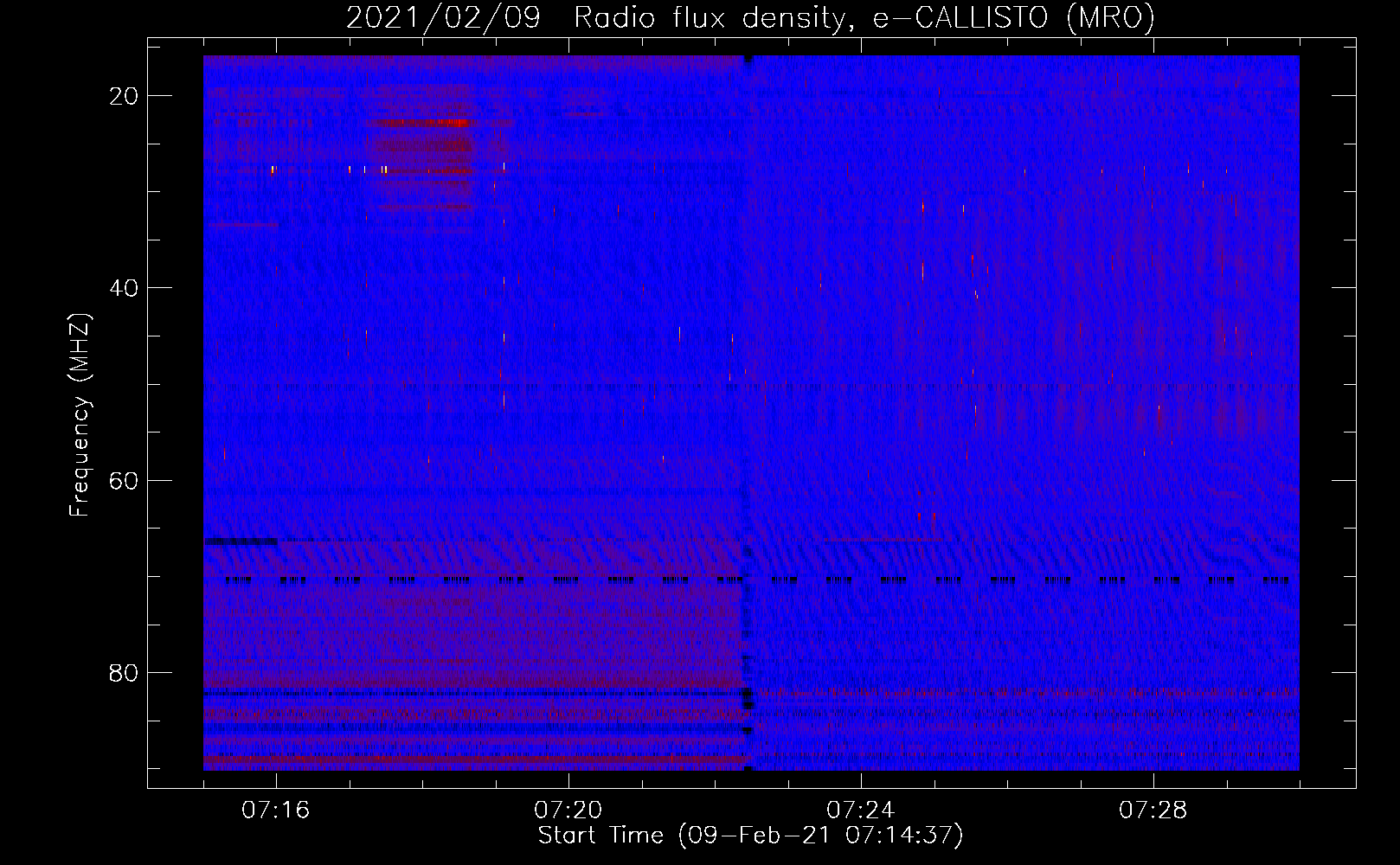This screenshot has height=865, width=1400.
Task: Click the frequency tick label 80
Action: pyautogui.click(x=125, y=673)
